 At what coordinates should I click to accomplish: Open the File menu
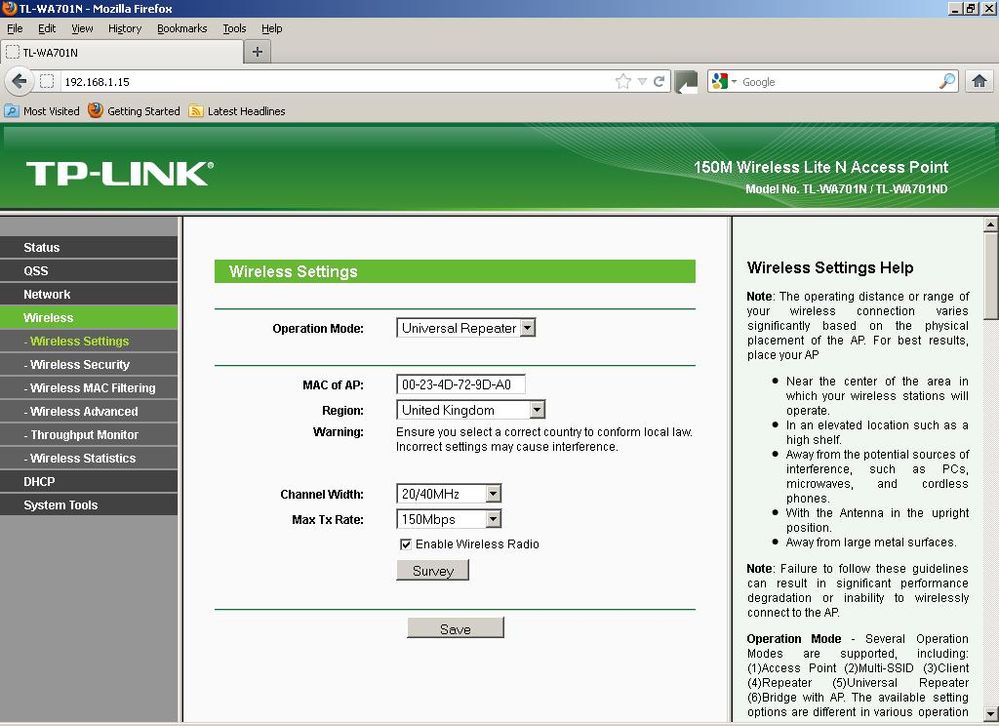15,29
